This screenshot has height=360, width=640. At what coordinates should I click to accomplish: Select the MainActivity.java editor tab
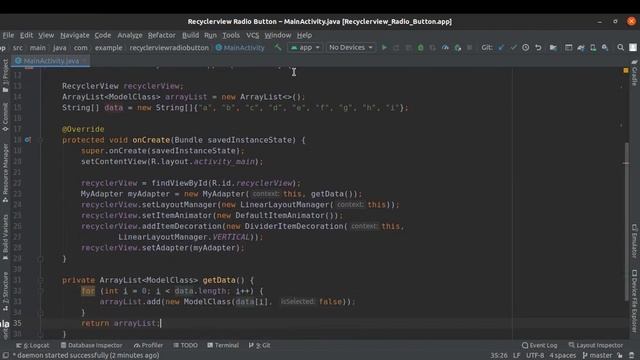(x=51, y=61)
